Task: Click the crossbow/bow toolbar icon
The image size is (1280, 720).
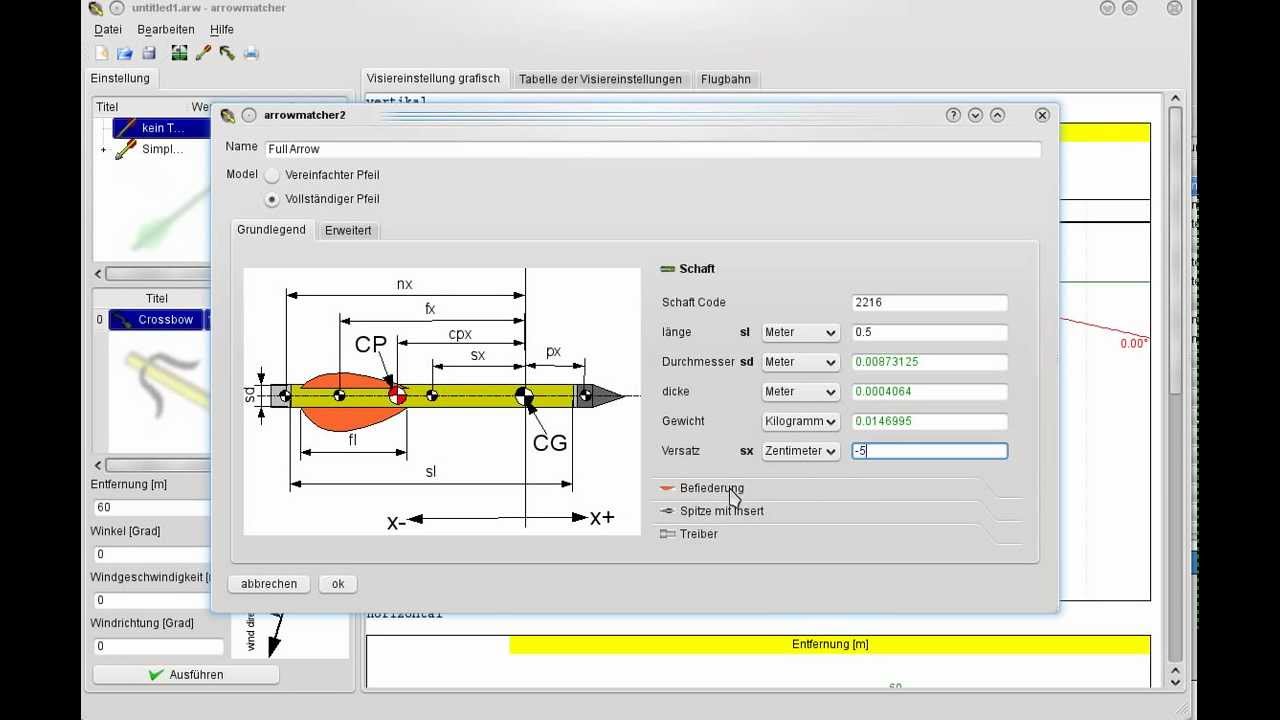Action: coord(227,53)
